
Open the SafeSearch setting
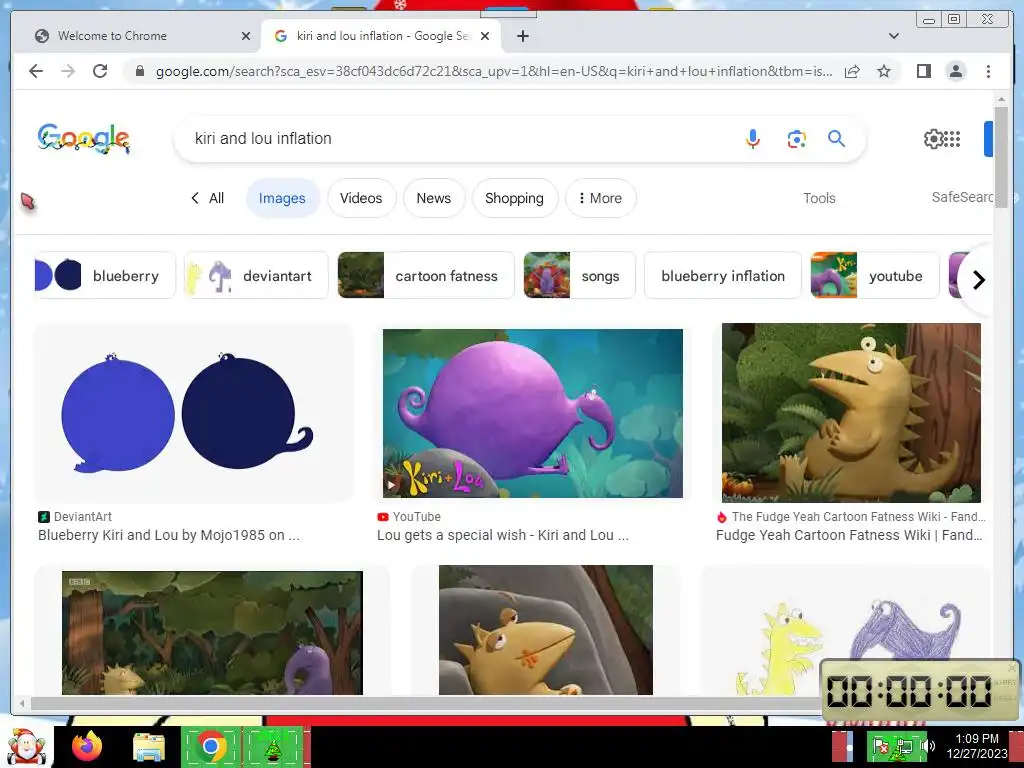click(961, 197)
